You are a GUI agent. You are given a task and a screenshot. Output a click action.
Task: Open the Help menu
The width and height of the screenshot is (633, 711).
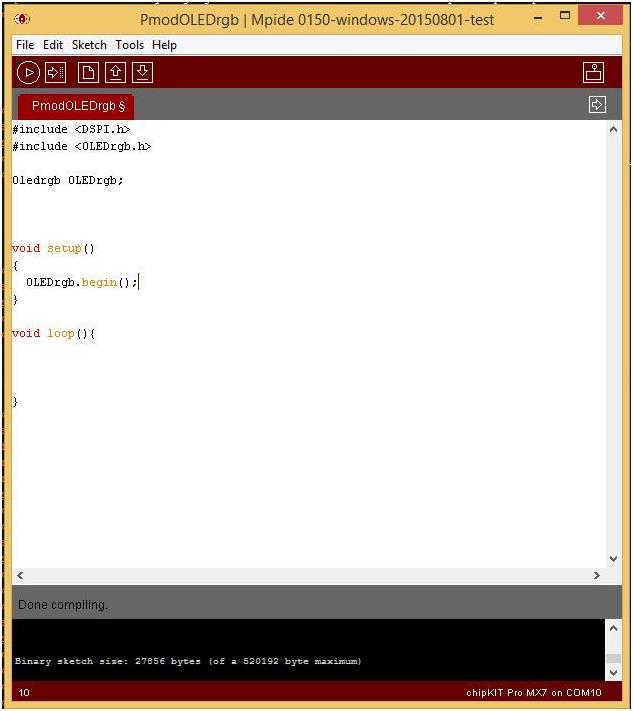tap(164, 45)
